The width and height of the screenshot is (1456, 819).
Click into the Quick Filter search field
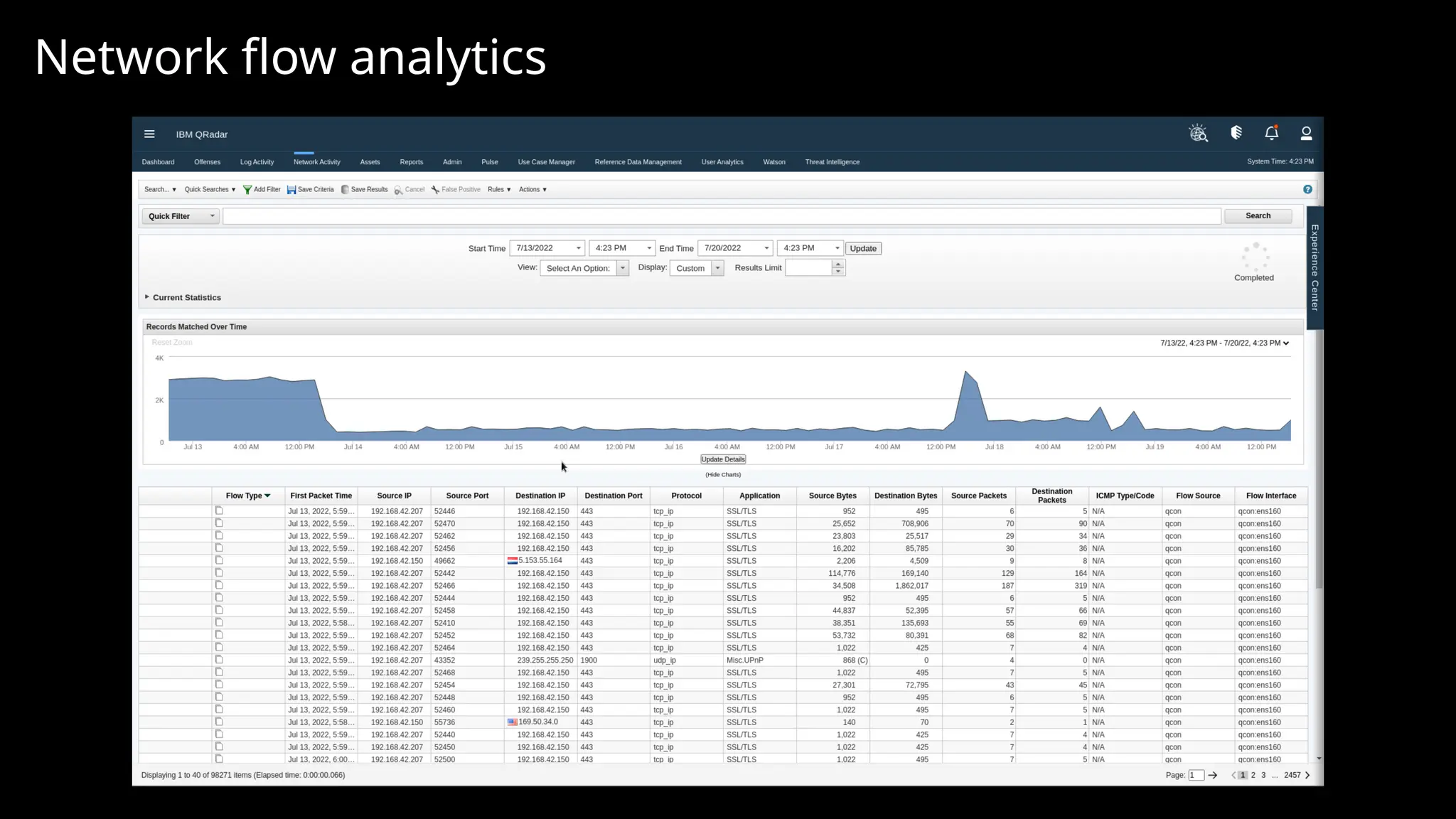tap(722, 216)
